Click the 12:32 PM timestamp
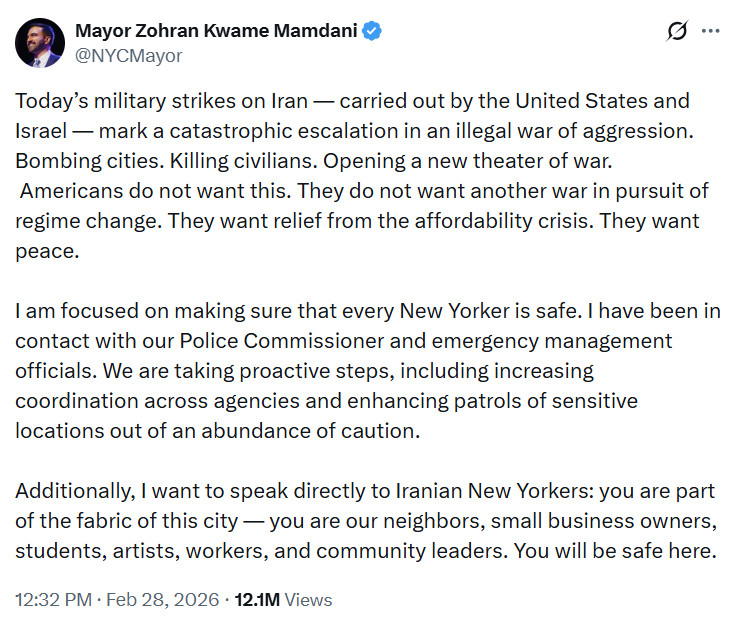Screen dimensions: 736x633 pyautogui.click(x=55, y=600)
